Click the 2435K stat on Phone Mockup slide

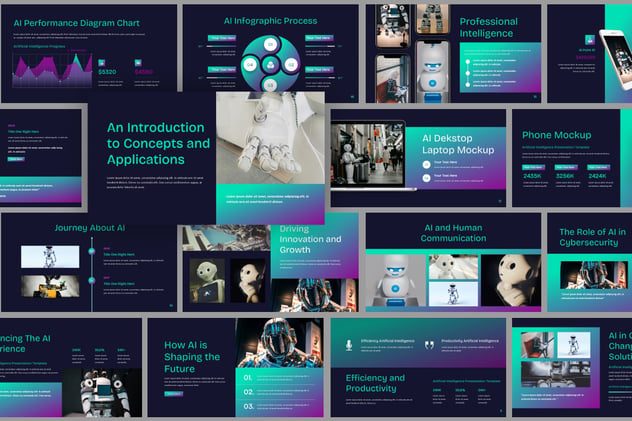tap(532, 176)
